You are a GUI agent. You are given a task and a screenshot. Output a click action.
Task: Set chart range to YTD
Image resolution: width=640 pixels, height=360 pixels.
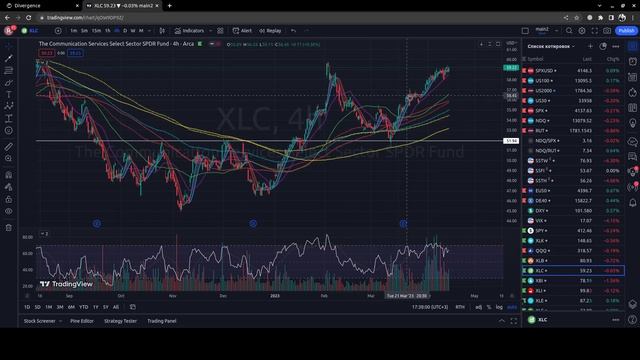(x=84, y=307)
